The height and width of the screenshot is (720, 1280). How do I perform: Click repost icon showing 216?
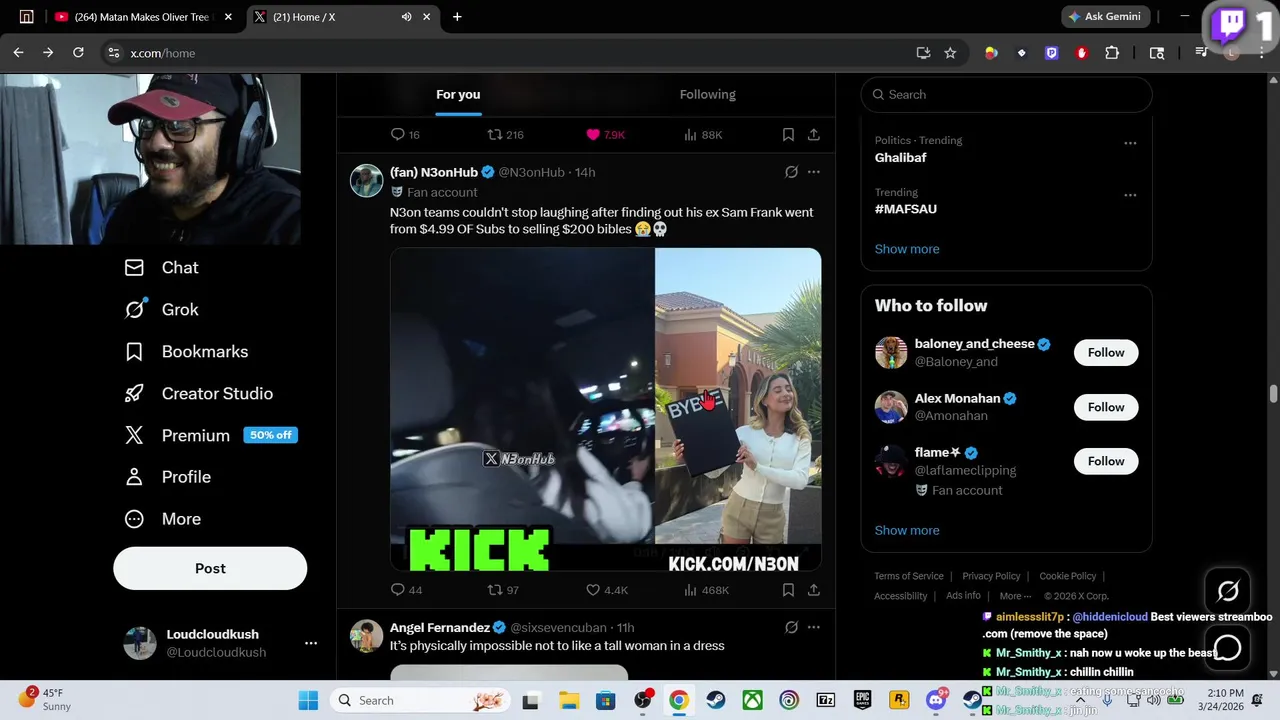[x=505, y=134]
